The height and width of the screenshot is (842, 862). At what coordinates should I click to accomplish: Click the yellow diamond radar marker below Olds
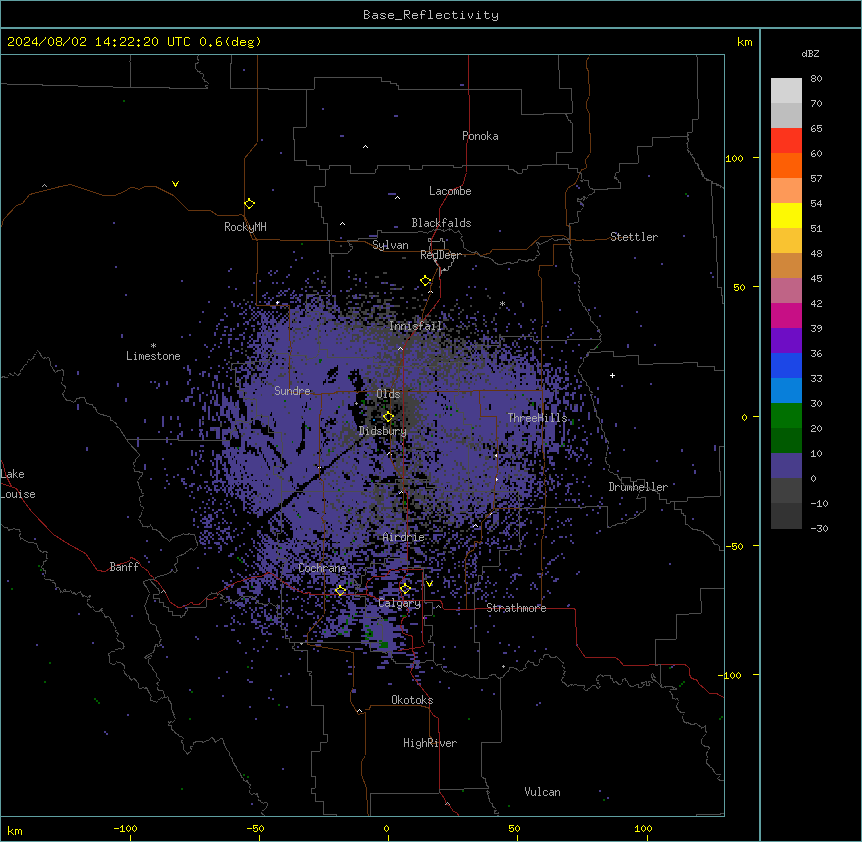point(389,417)
